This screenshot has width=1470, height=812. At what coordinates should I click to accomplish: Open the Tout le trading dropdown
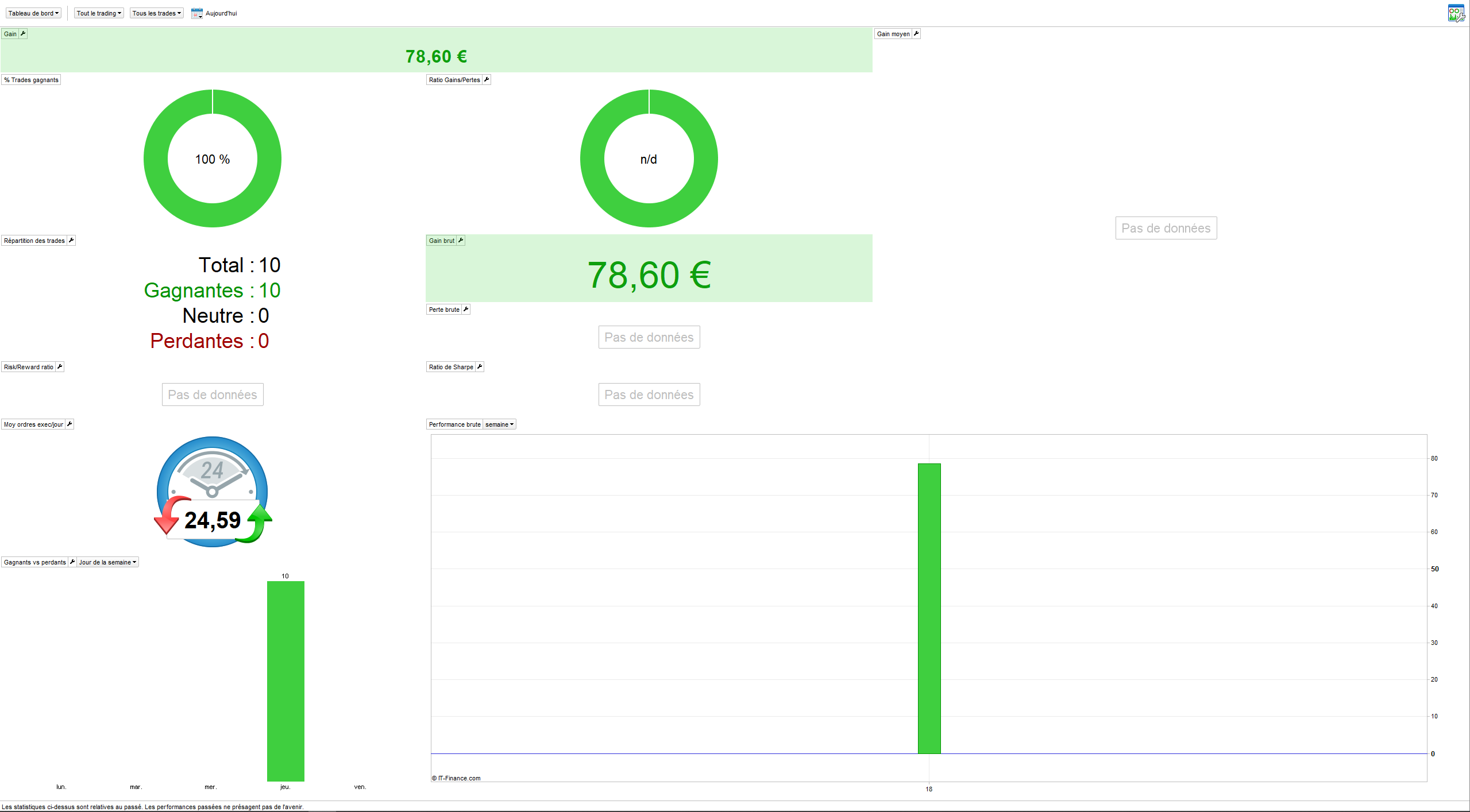(99, 13)
